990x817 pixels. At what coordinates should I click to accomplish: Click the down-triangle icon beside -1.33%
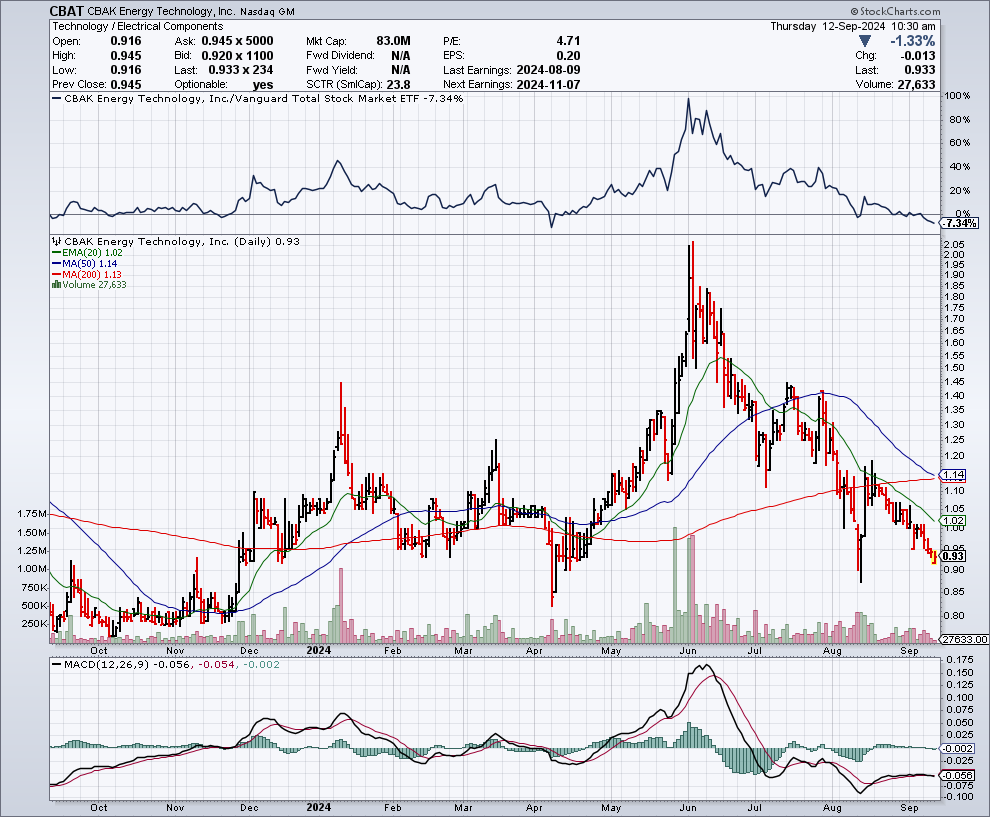pos(865,41)
